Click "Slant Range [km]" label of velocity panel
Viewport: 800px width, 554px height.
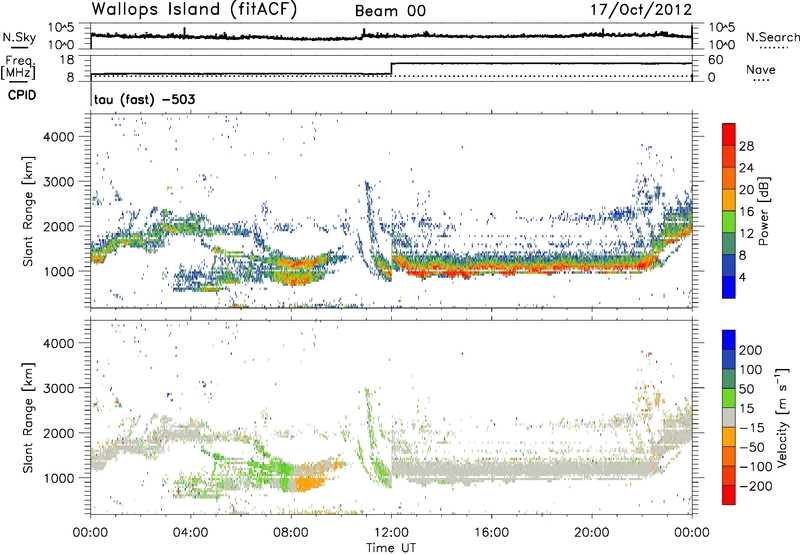(x=28, y=418)
